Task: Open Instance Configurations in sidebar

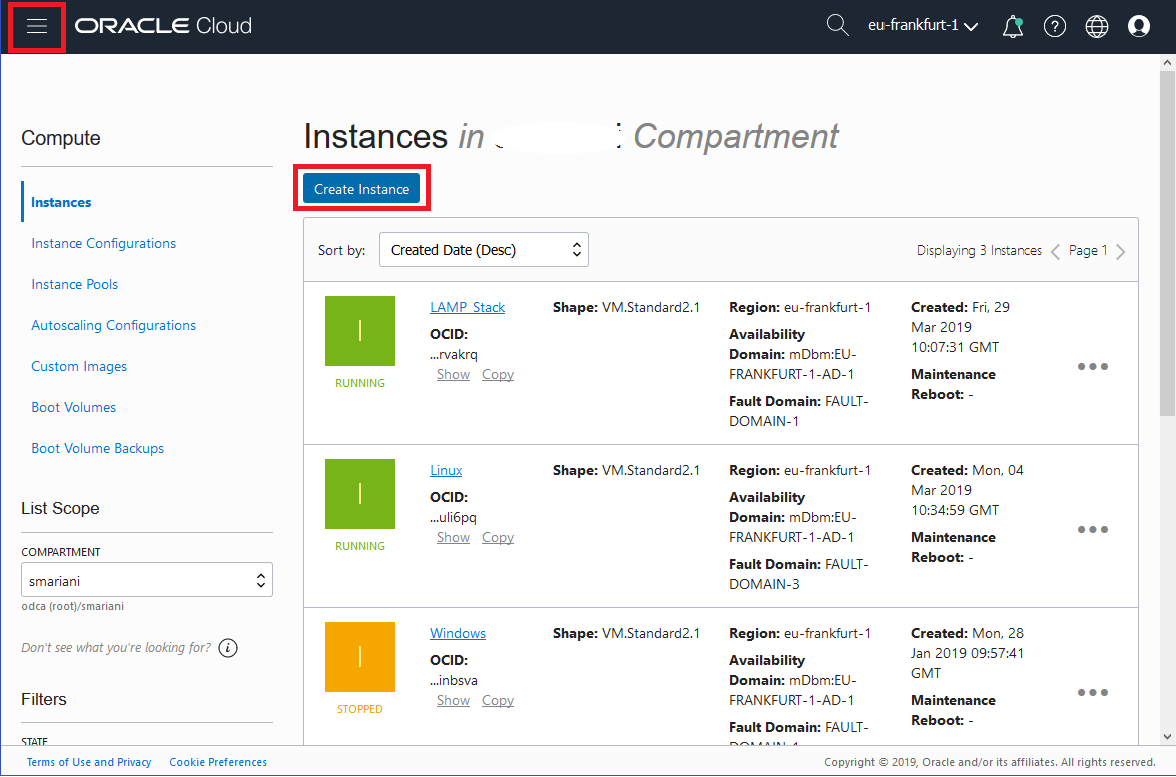Action: click(104, 243)
